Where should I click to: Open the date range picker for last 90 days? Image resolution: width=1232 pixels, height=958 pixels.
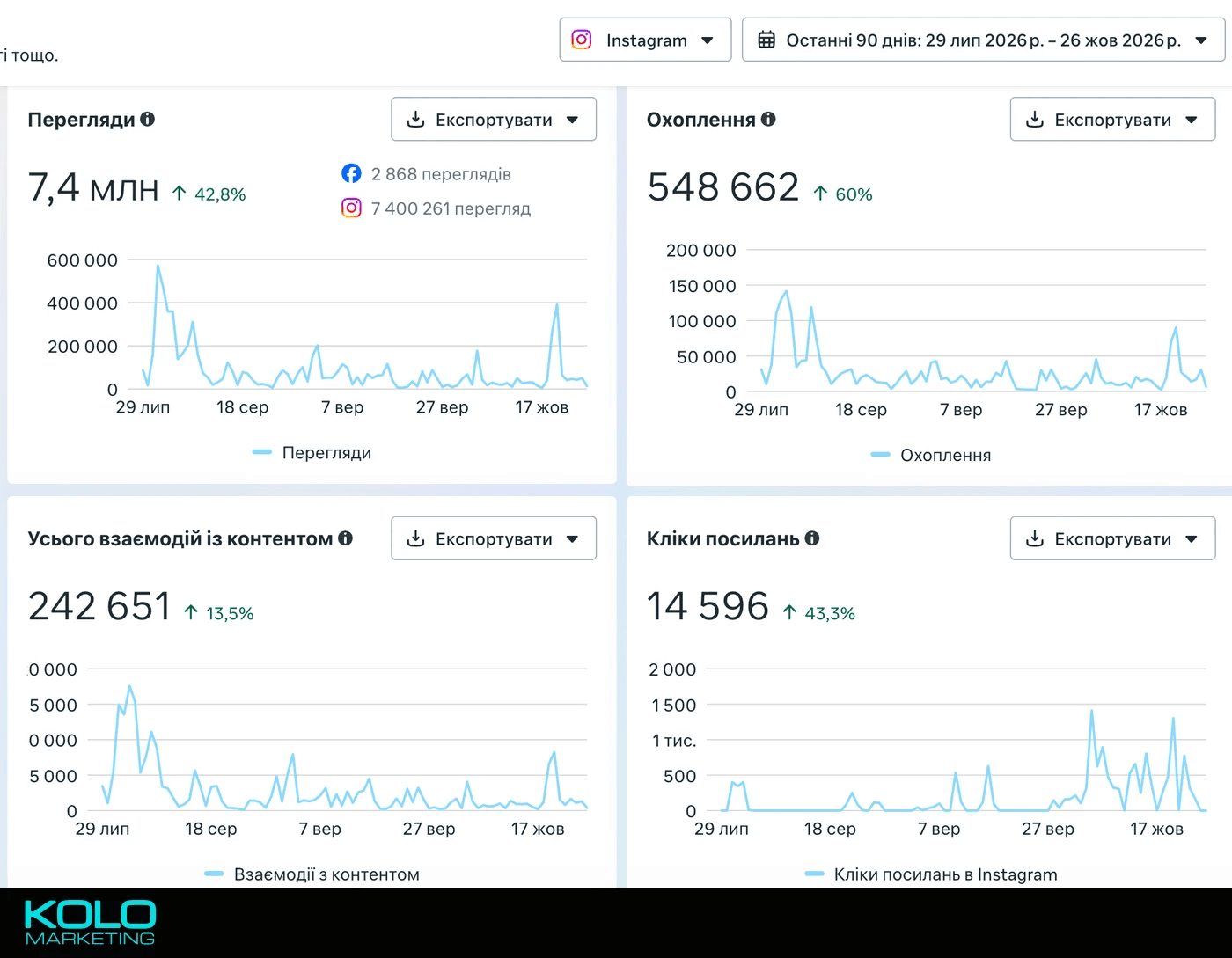click(983, 40)
